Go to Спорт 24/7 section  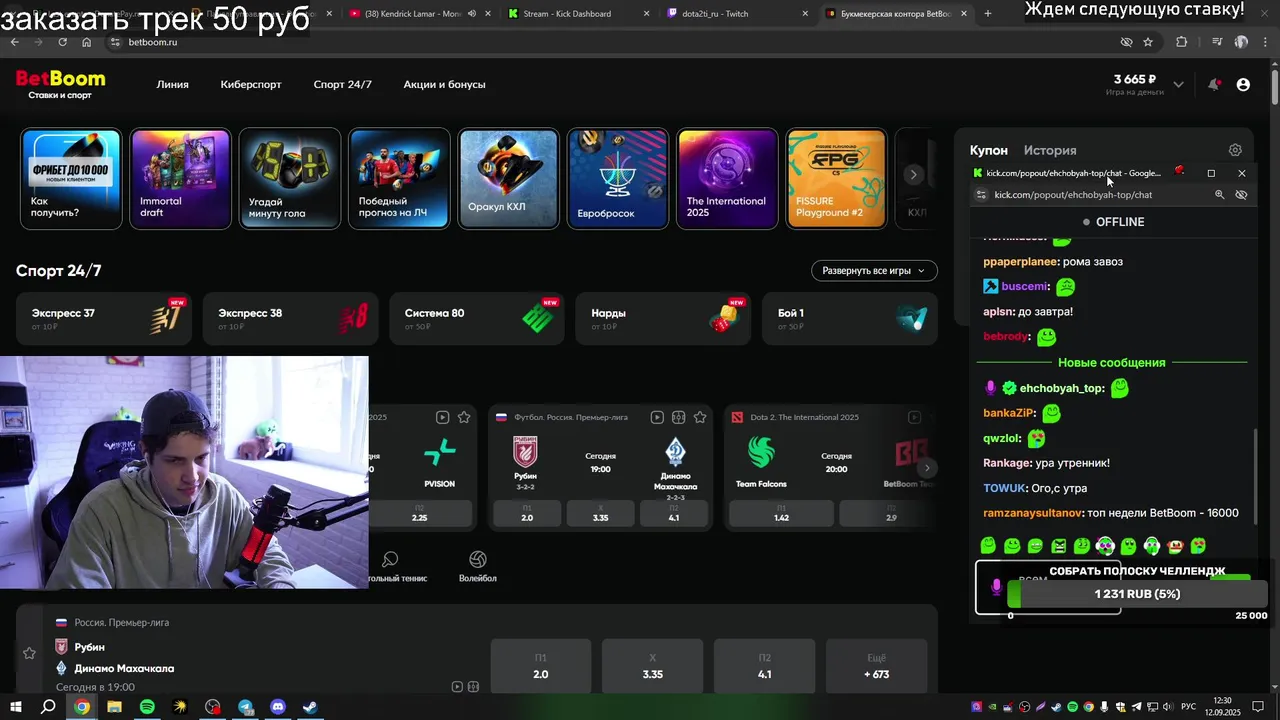pos(342,84)
